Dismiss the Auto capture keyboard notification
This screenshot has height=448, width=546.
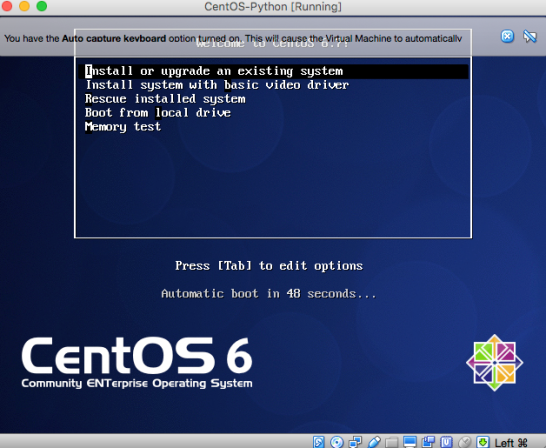click(507, 36)
